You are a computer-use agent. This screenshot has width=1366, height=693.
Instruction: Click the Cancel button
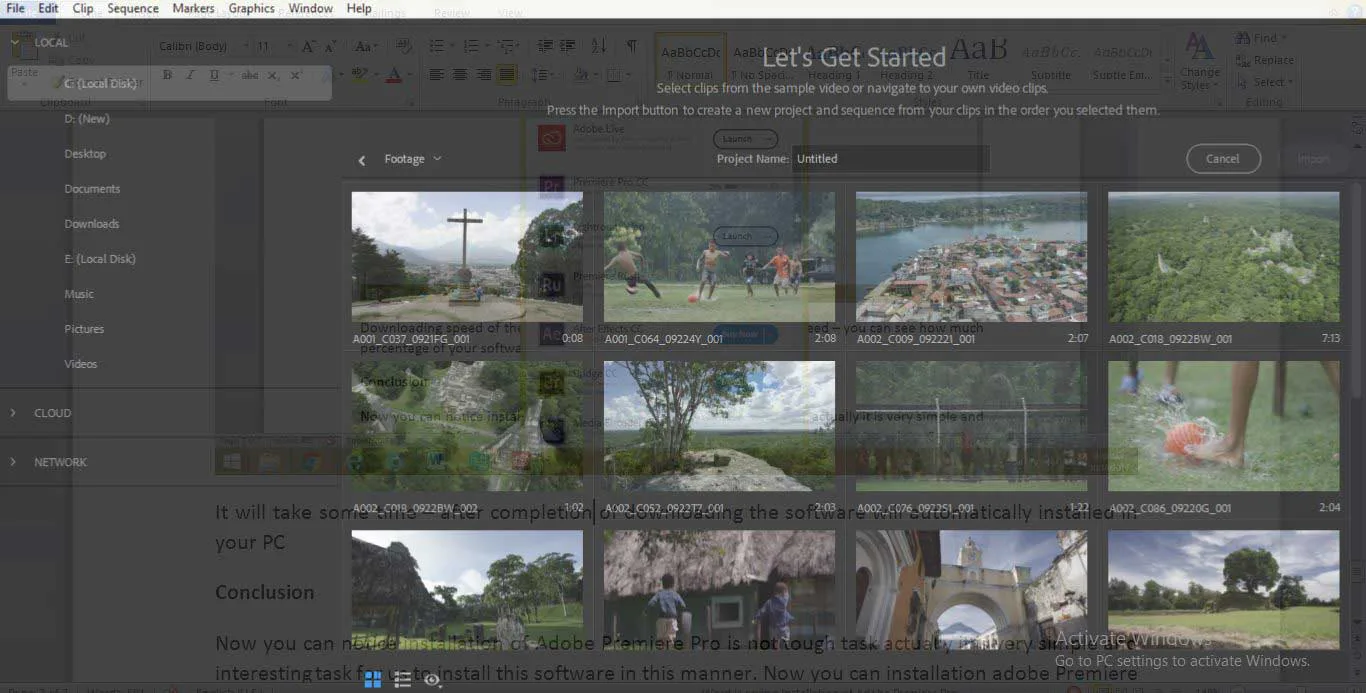pos(1223,159)
